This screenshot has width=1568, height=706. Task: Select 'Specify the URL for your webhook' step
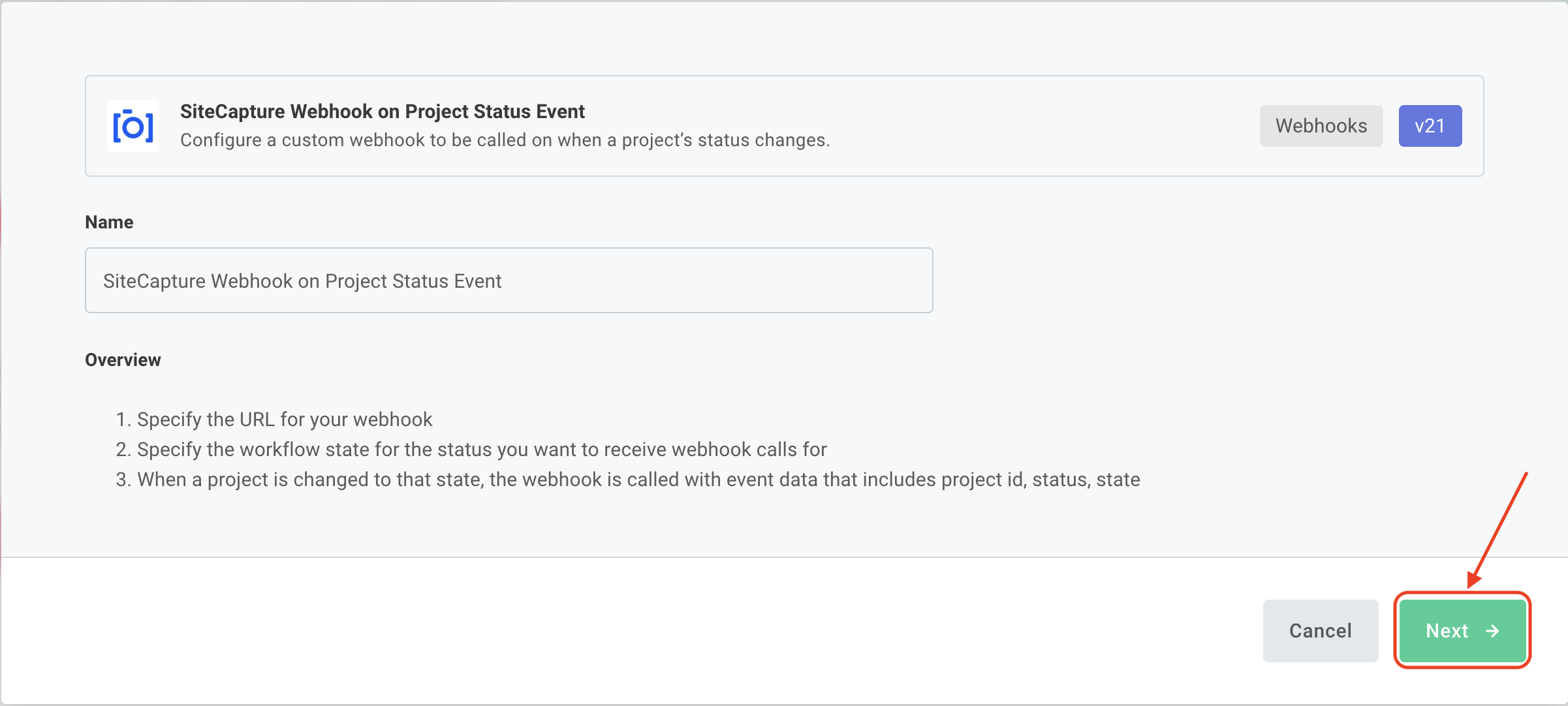(x=285, y=420)
